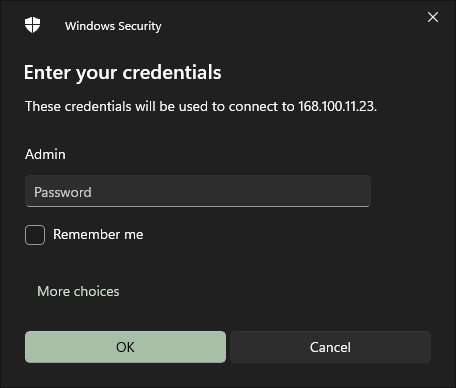Screen dimensions: 456x388
Task: Click the 'These credentials will be used' sentence
Action: 201,106
